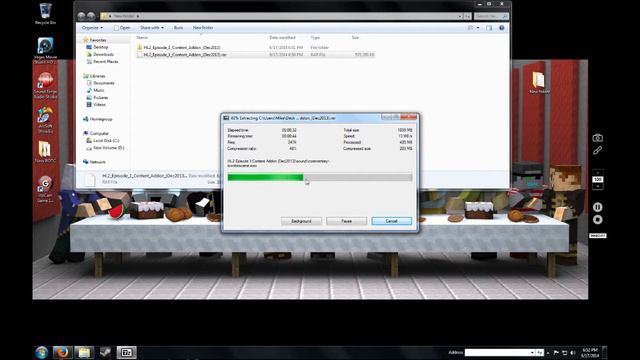Open the Recycle Bin desktop icon

(45, 14)
